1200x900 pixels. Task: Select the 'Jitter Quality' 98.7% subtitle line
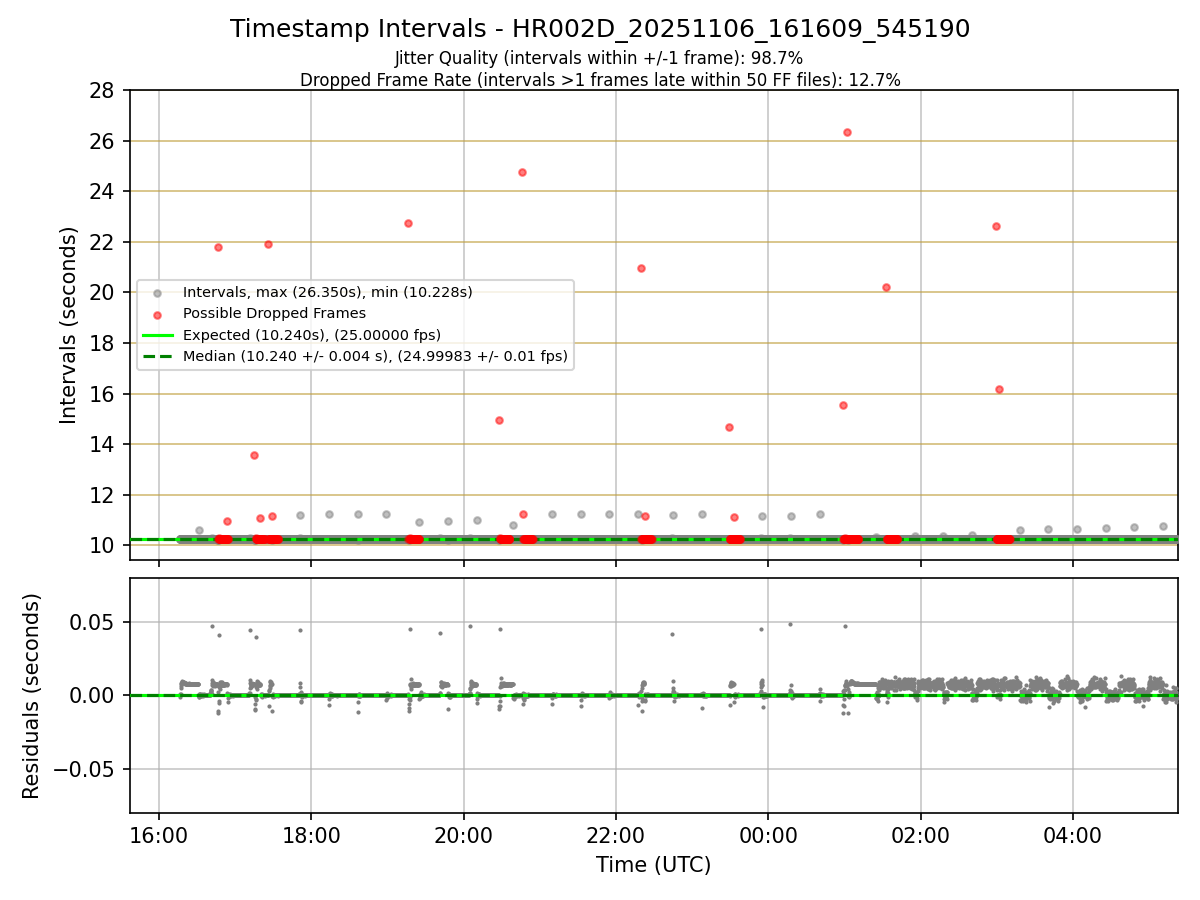599,59
